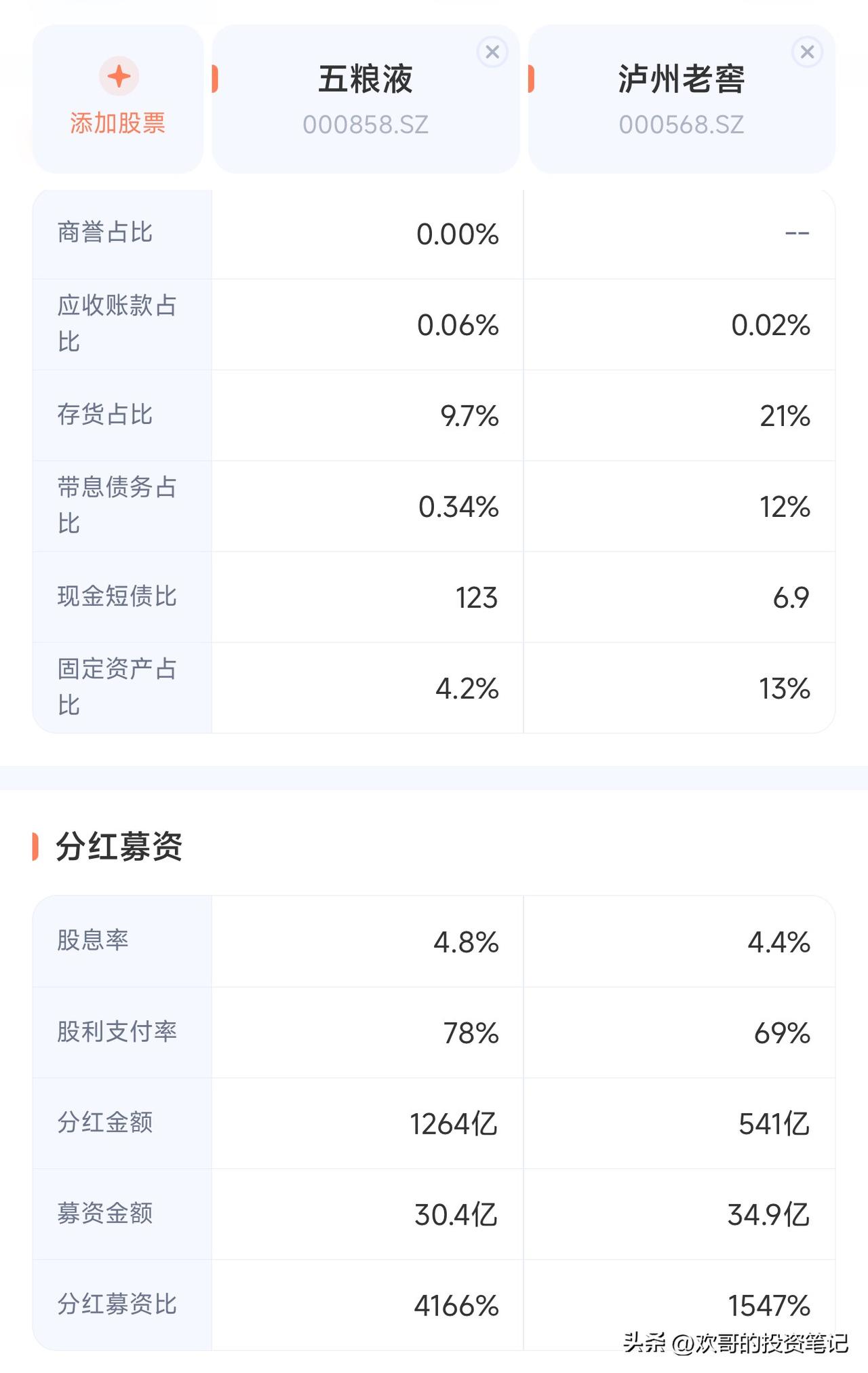The width and height of the screenshot is (868, 1373).
Task: Tap 泸州老窖's 34.9亿 fundraising amount
Action: (x=768, y=1215)
